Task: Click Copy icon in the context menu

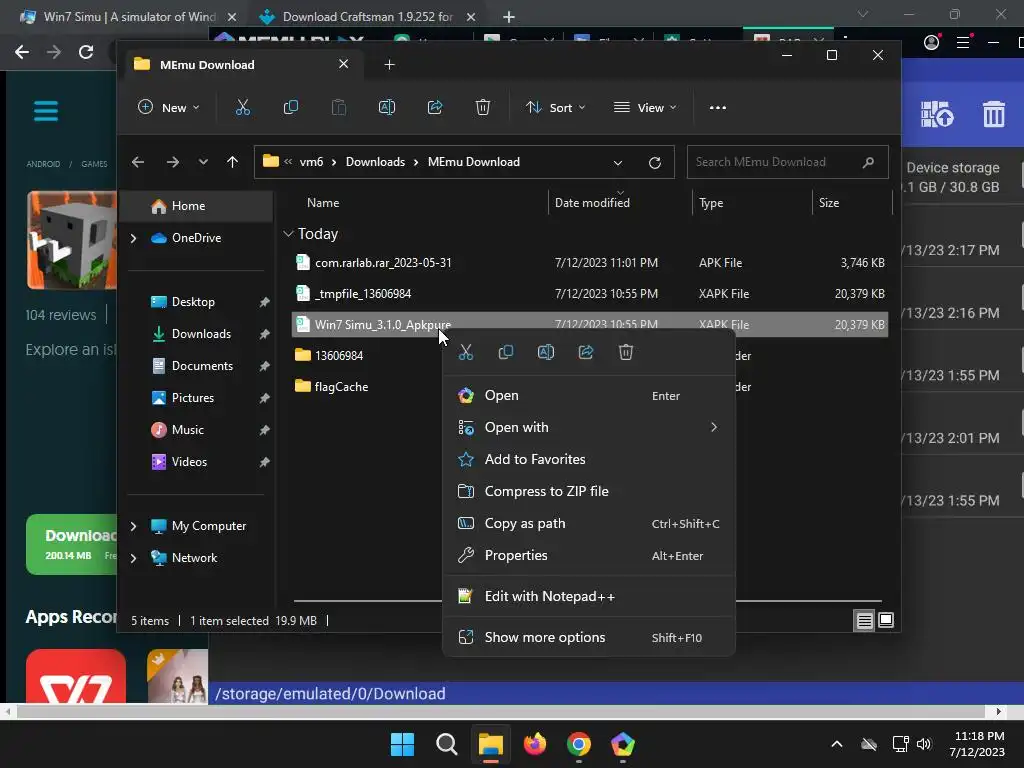Action: [x=505, y=353]
